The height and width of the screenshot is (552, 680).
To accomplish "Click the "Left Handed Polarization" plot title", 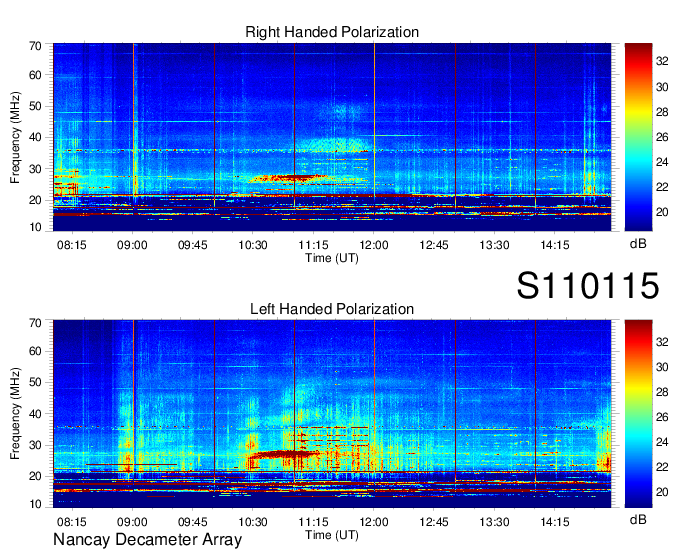I will click(332, 309).
